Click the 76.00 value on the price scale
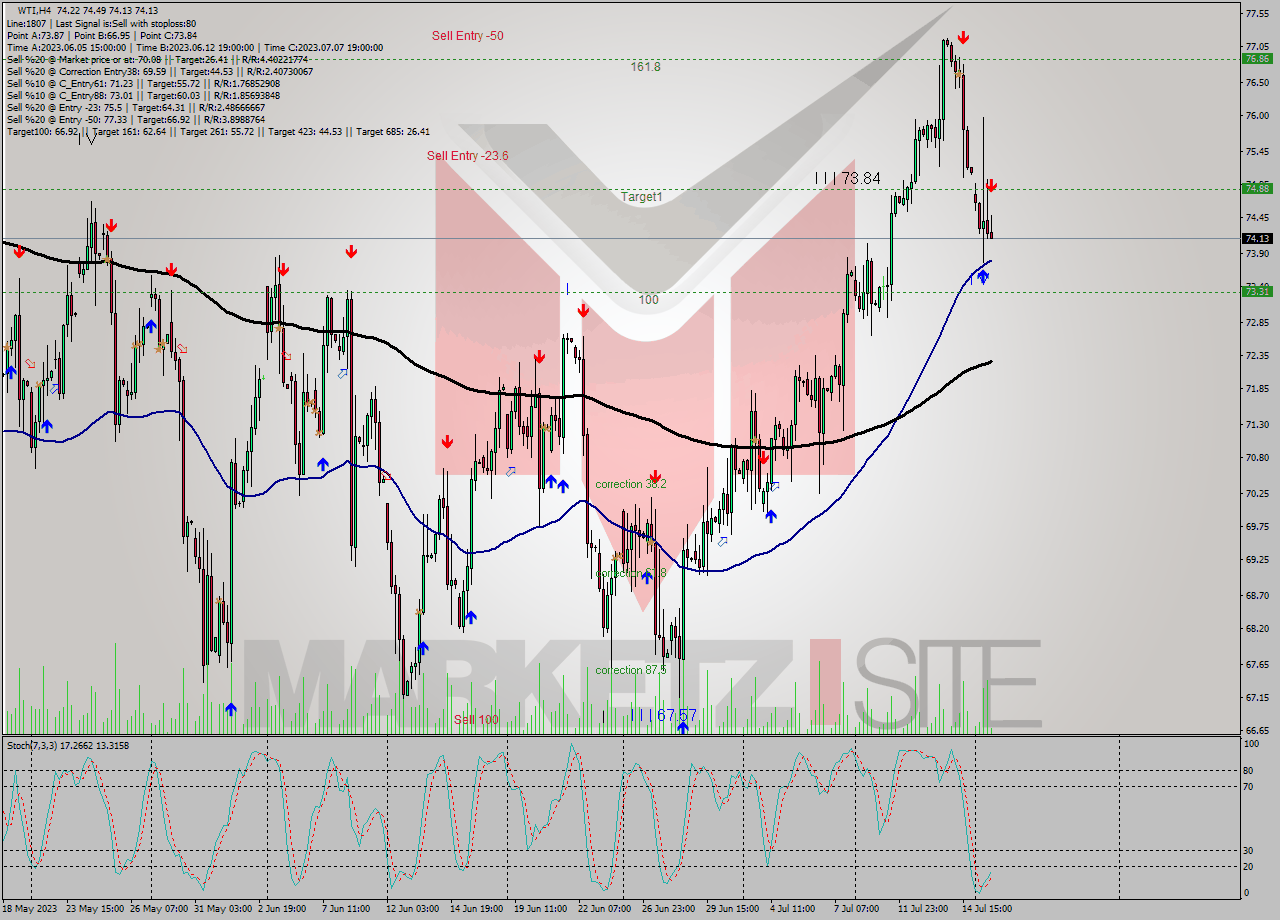This screenshot has width=1280, height=920. tap(1256, 116)
